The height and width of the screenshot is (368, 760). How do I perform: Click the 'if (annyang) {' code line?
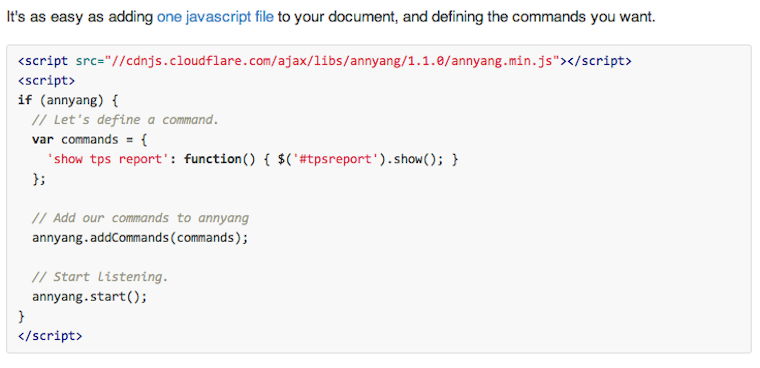point(68,101)
